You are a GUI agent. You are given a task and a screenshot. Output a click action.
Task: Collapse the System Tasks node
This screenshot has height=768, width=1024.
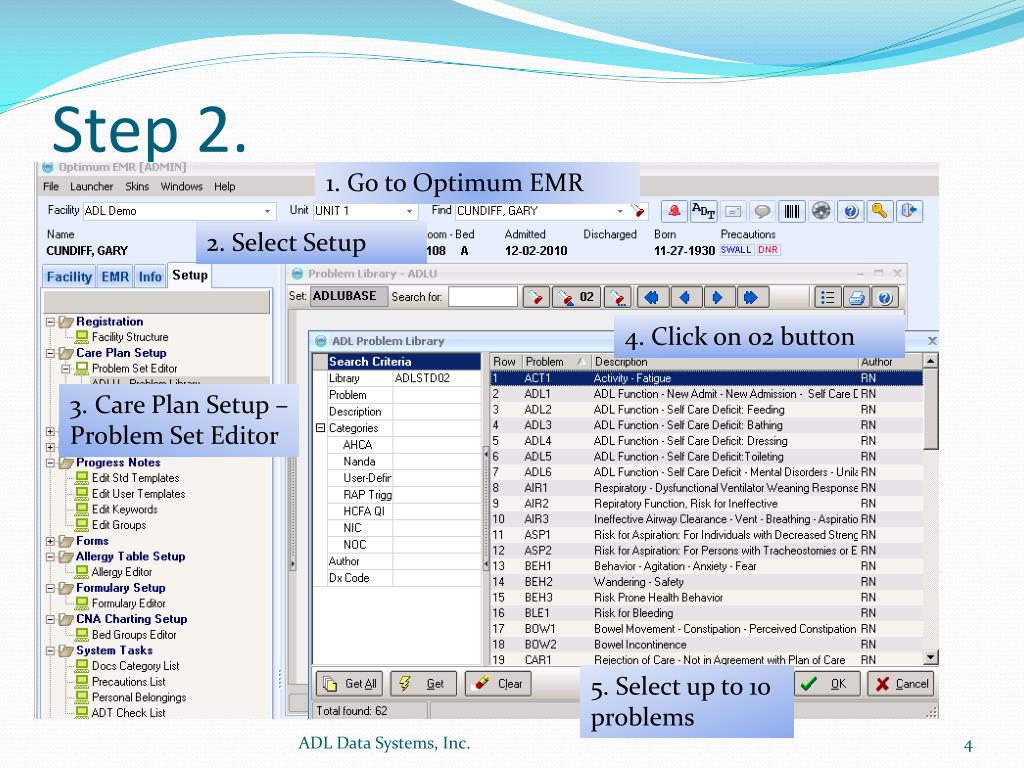(50, 651)
